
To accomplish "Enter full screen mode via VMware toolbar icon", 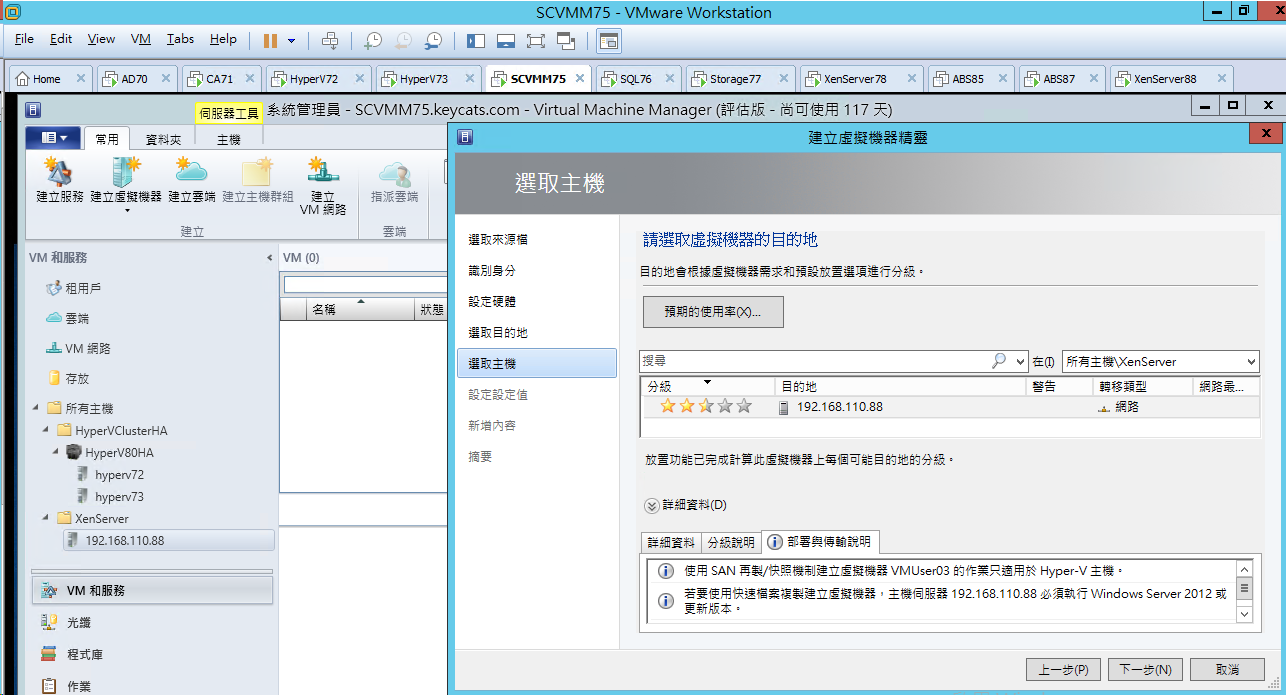I will click(536, 40).
